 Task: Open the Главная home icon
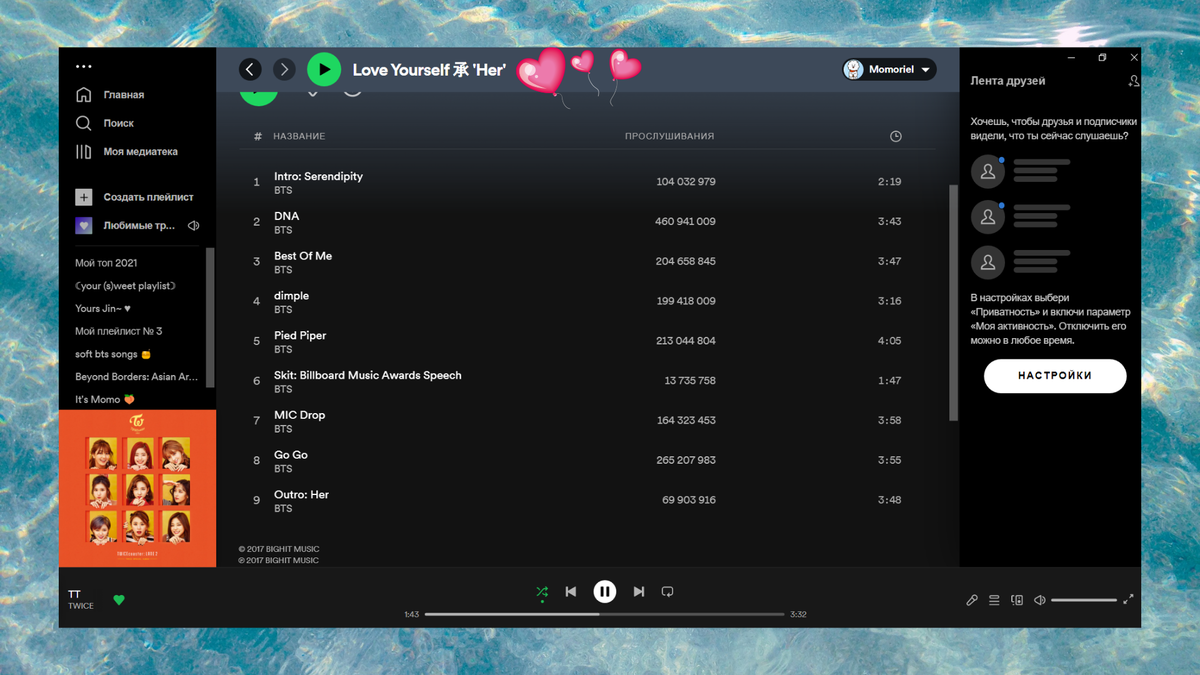click(85, 94)
